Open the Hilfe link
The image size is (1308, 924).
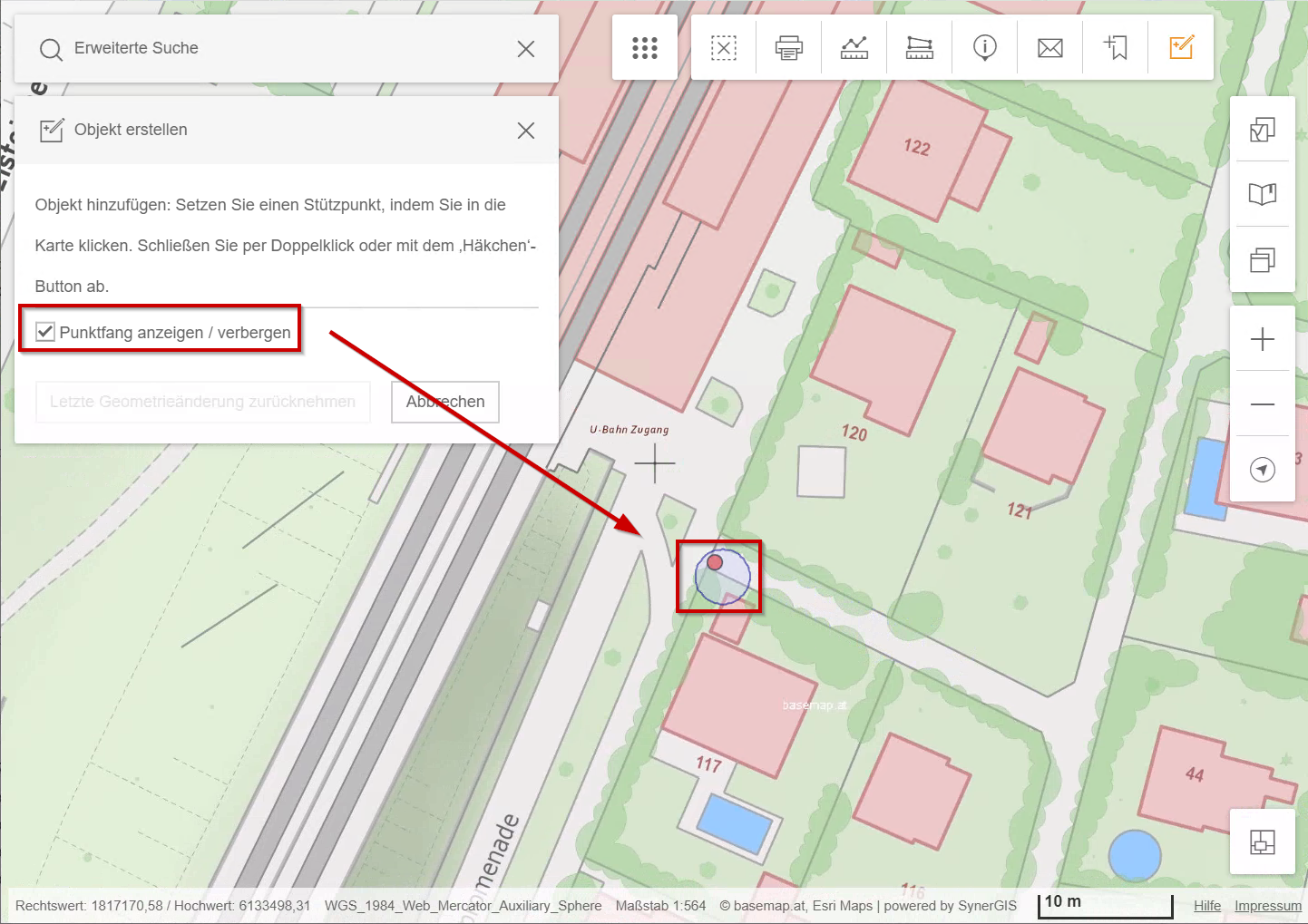[1206, 906]
